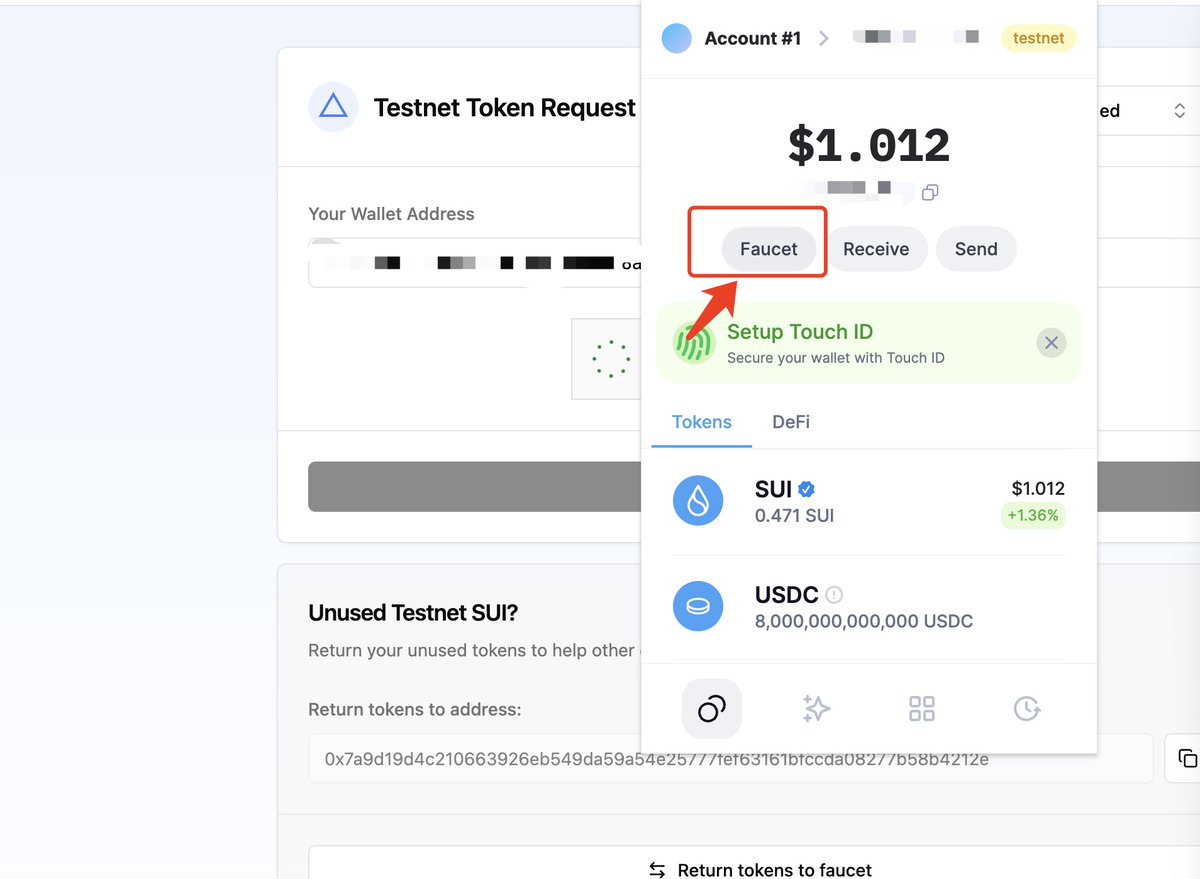The image size is (1200, 879).
Task: Click the 0.471 SUI balance text
Action: (794, 516)
